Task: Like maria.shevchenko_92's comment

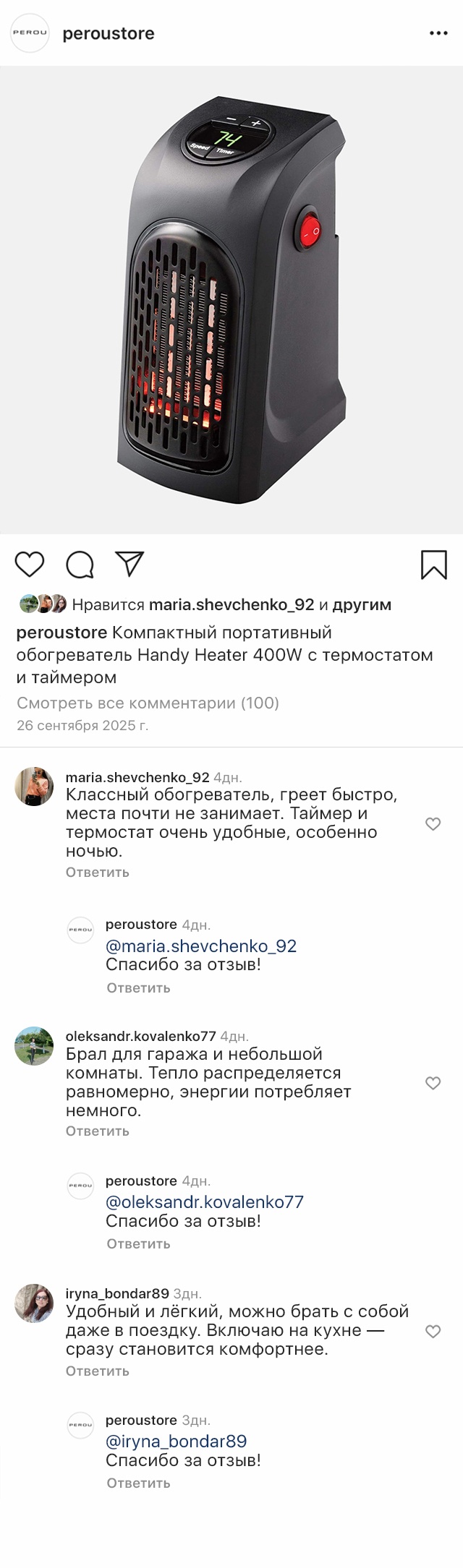Action: coord(433,824)
